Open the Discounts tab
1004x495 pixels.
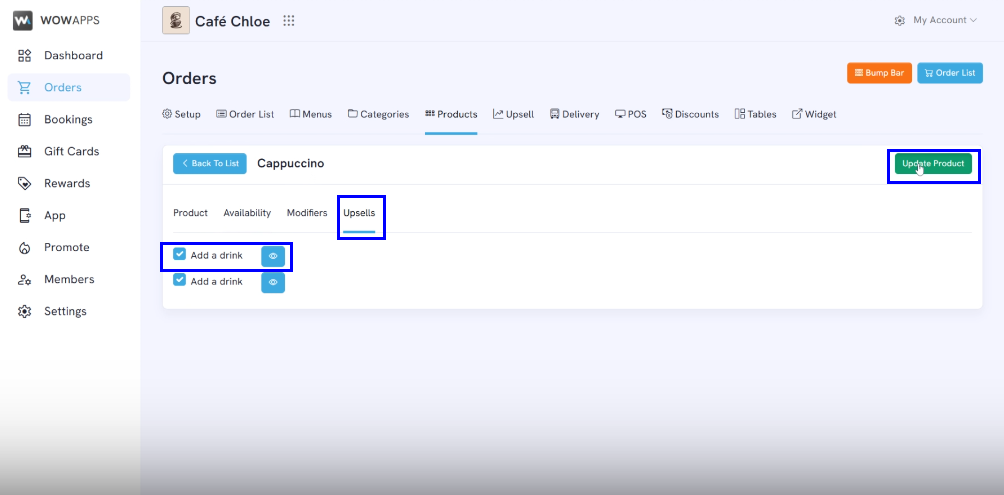pos(690,114)
